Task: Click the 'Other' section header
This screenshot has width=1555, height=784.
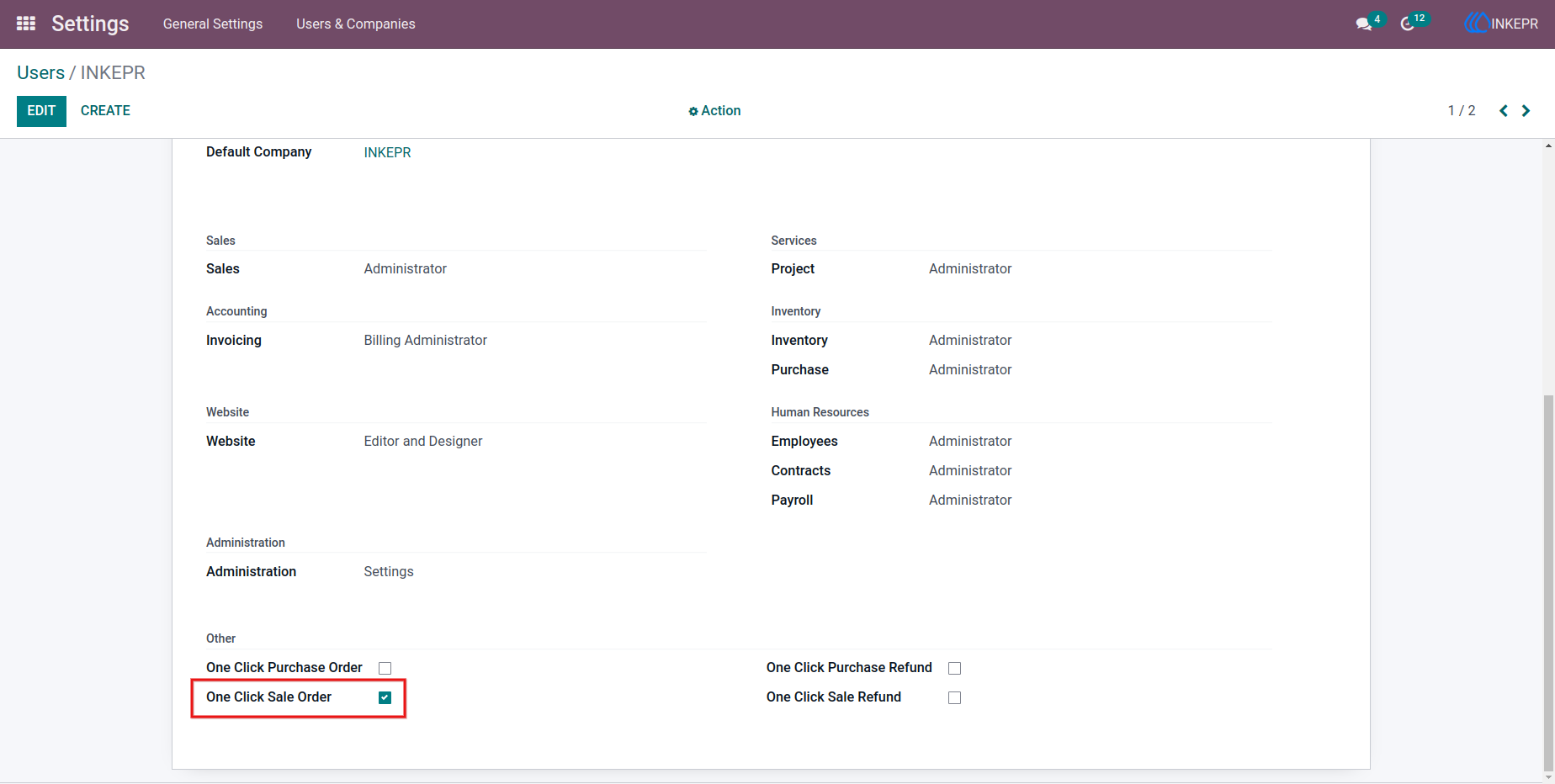Action: (220, 638)
